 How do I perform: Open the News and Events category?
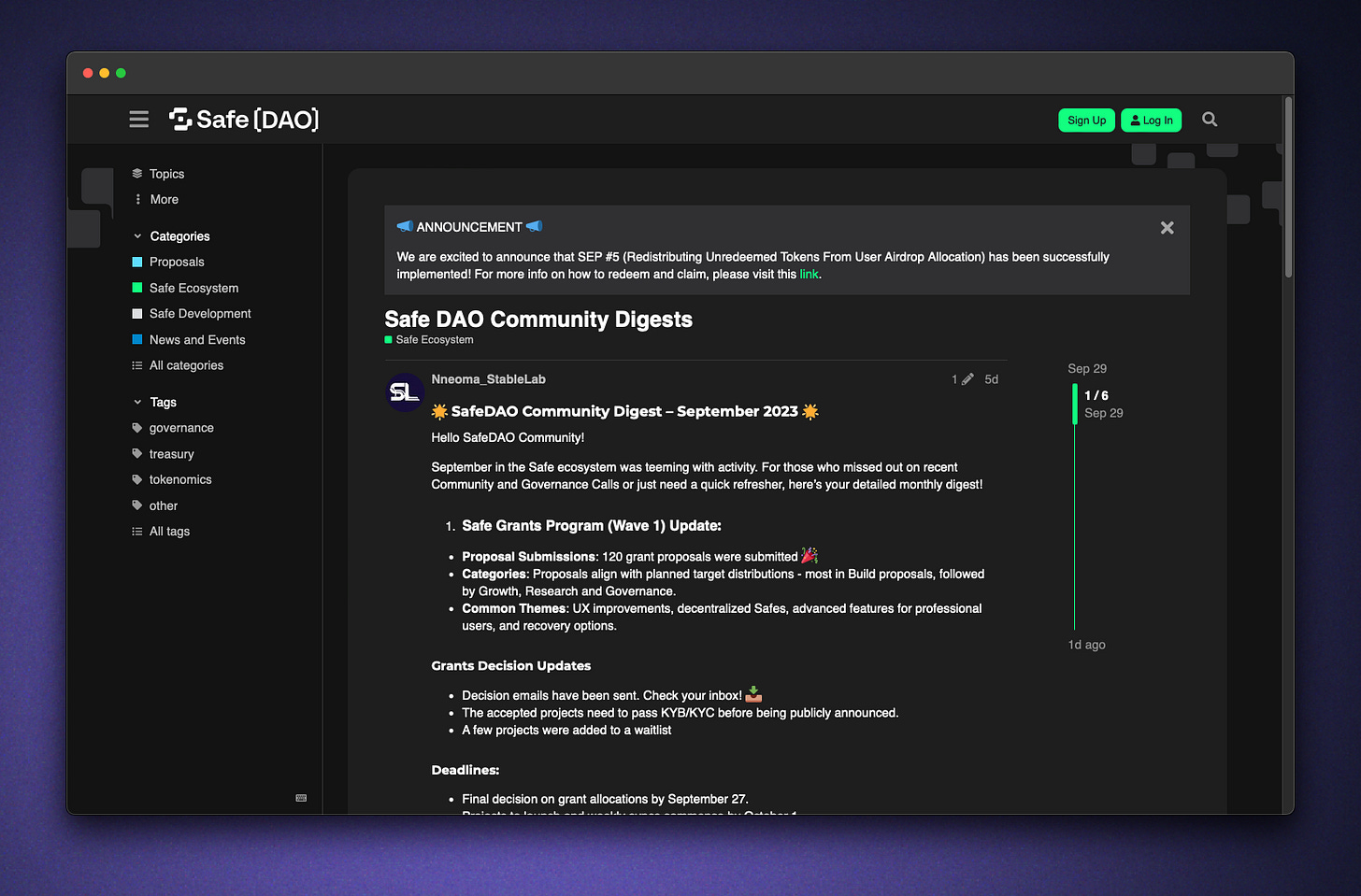click(x=197, y=339)
